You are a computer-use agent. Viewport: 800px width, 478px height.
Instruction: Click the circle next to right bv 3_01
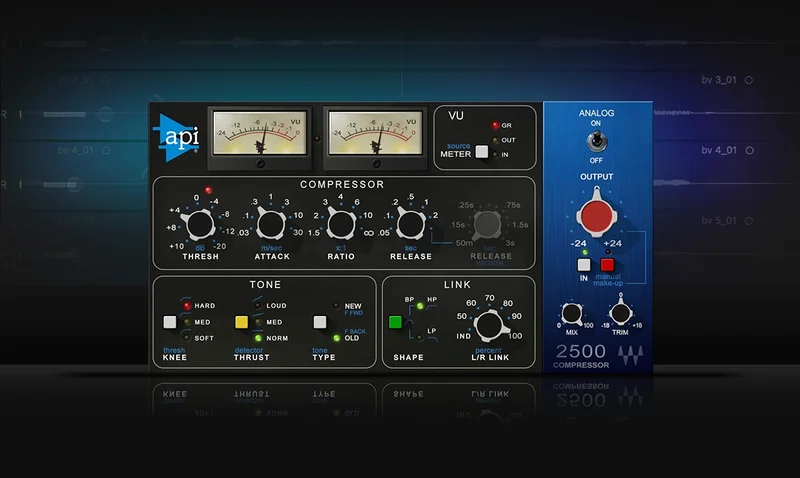tap(749, 80)
